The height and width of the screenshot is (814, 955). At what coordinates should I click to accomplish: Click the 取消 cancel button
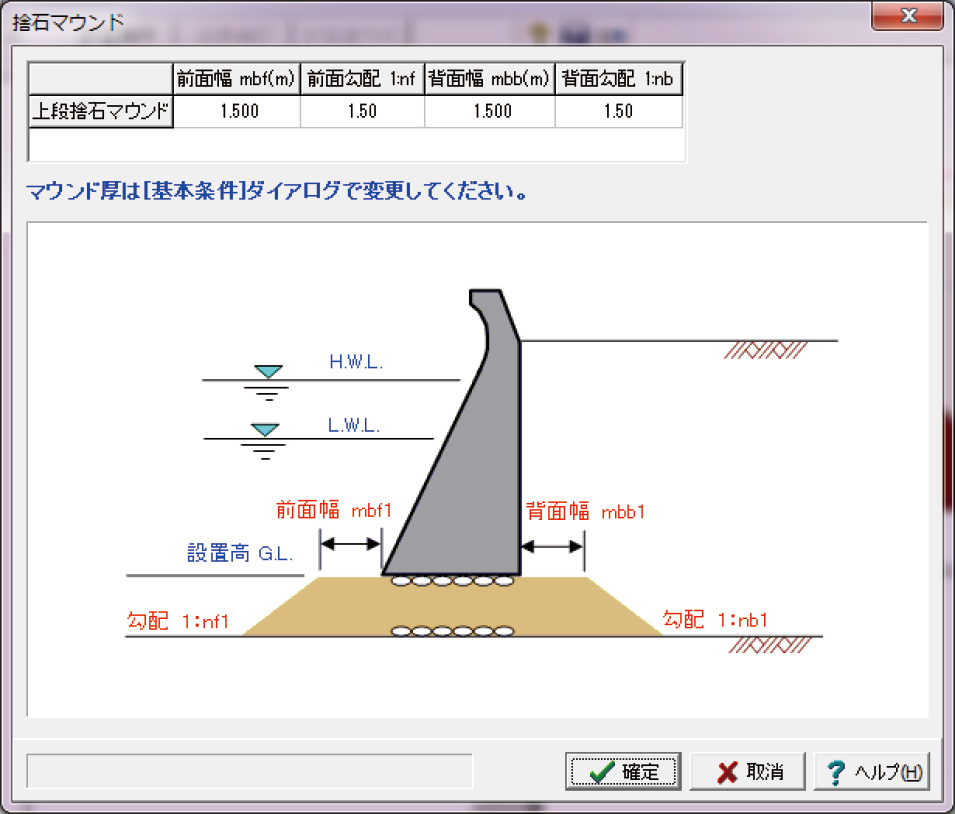point(747,771)
